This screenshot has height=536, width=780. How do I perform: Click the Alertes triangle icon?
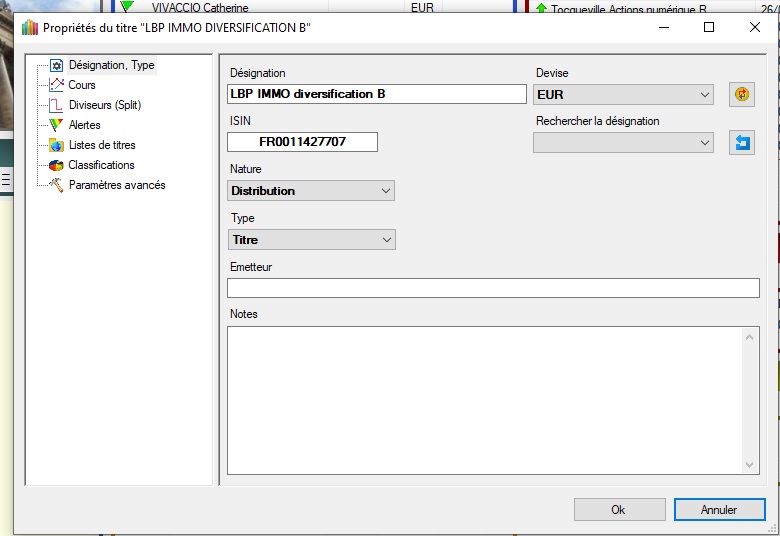coord(57,125)
